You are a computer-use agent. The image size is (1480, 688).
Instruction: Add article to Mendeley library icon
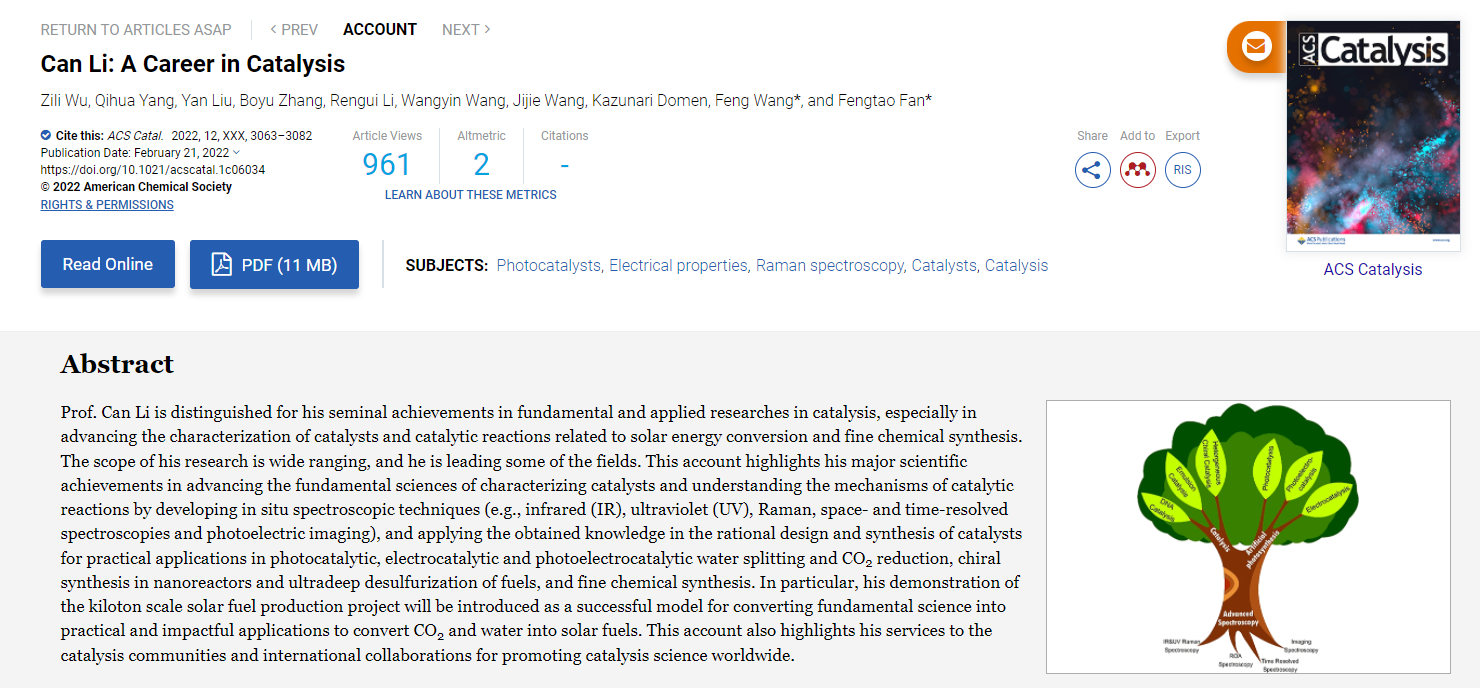coord(1138,170)
